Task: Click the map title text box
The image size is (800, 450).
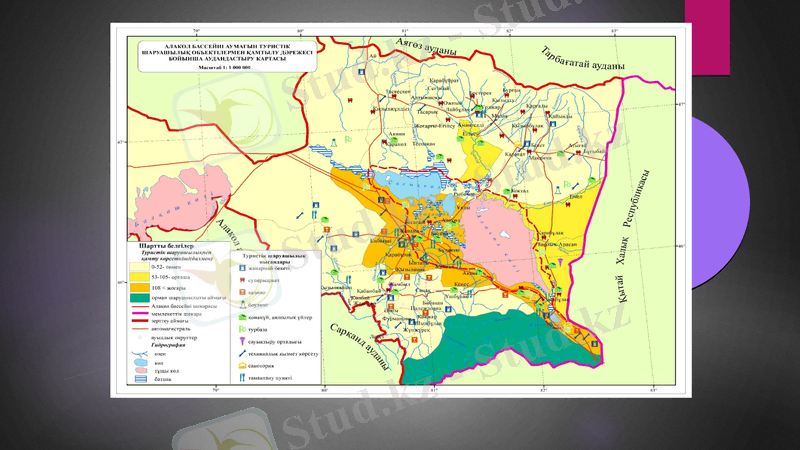Action: point(223,57)
